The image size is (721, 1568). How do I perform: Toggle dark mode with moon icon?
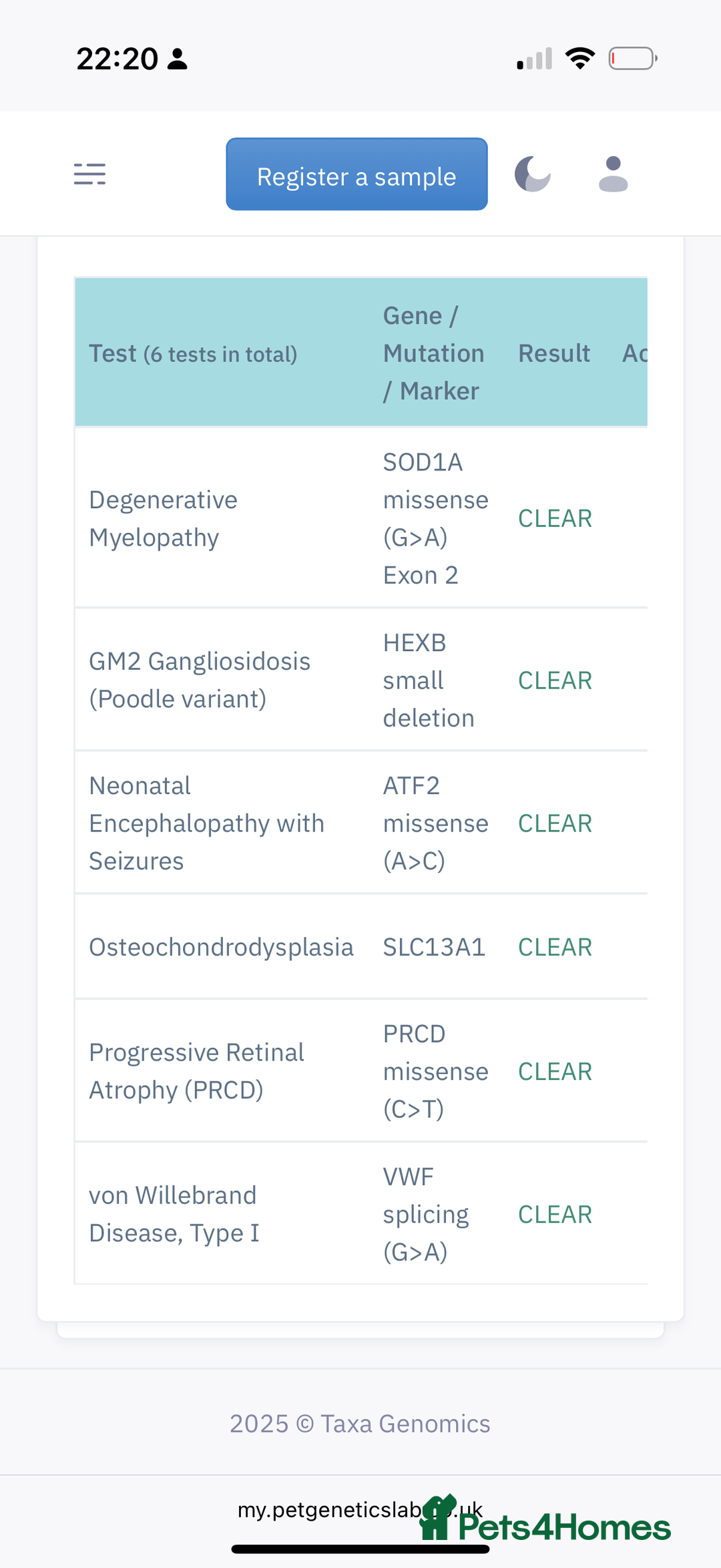pos(533,174)
